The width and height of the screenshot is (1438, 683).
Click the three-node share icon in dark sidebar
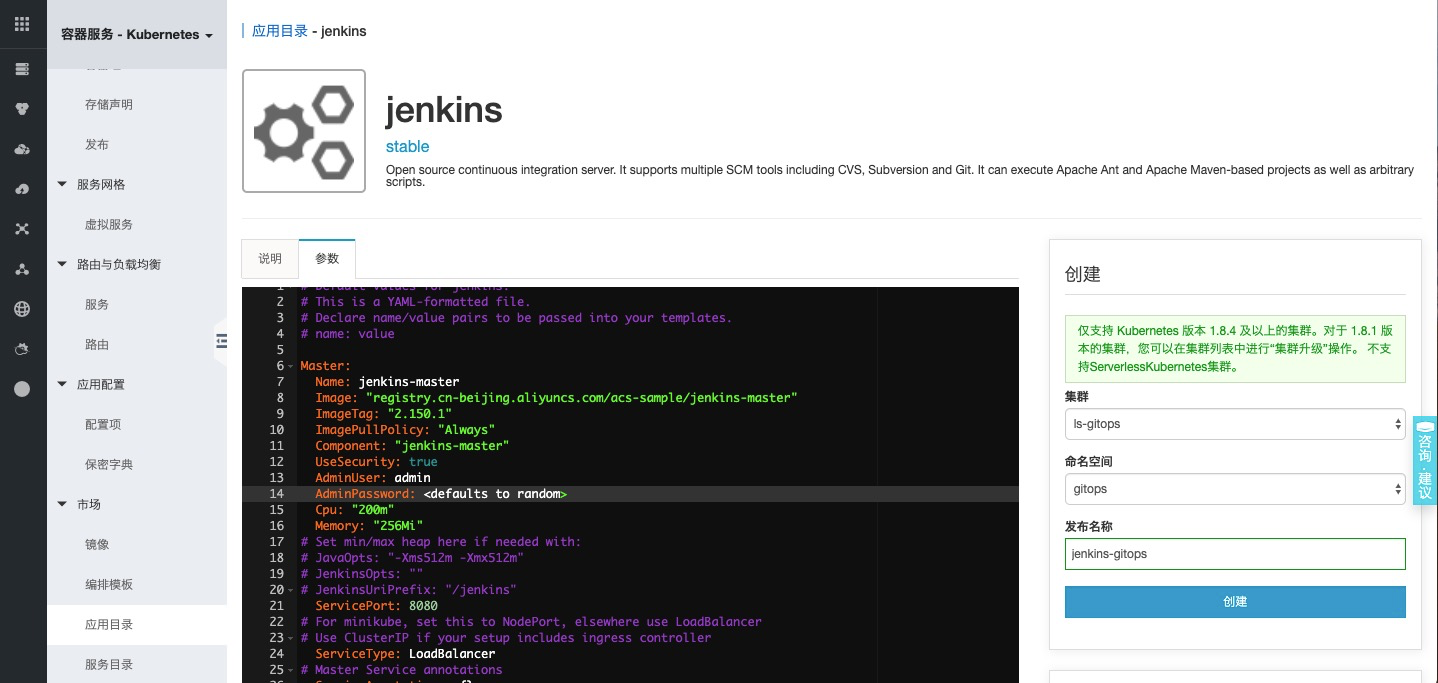tap(22, 269)
